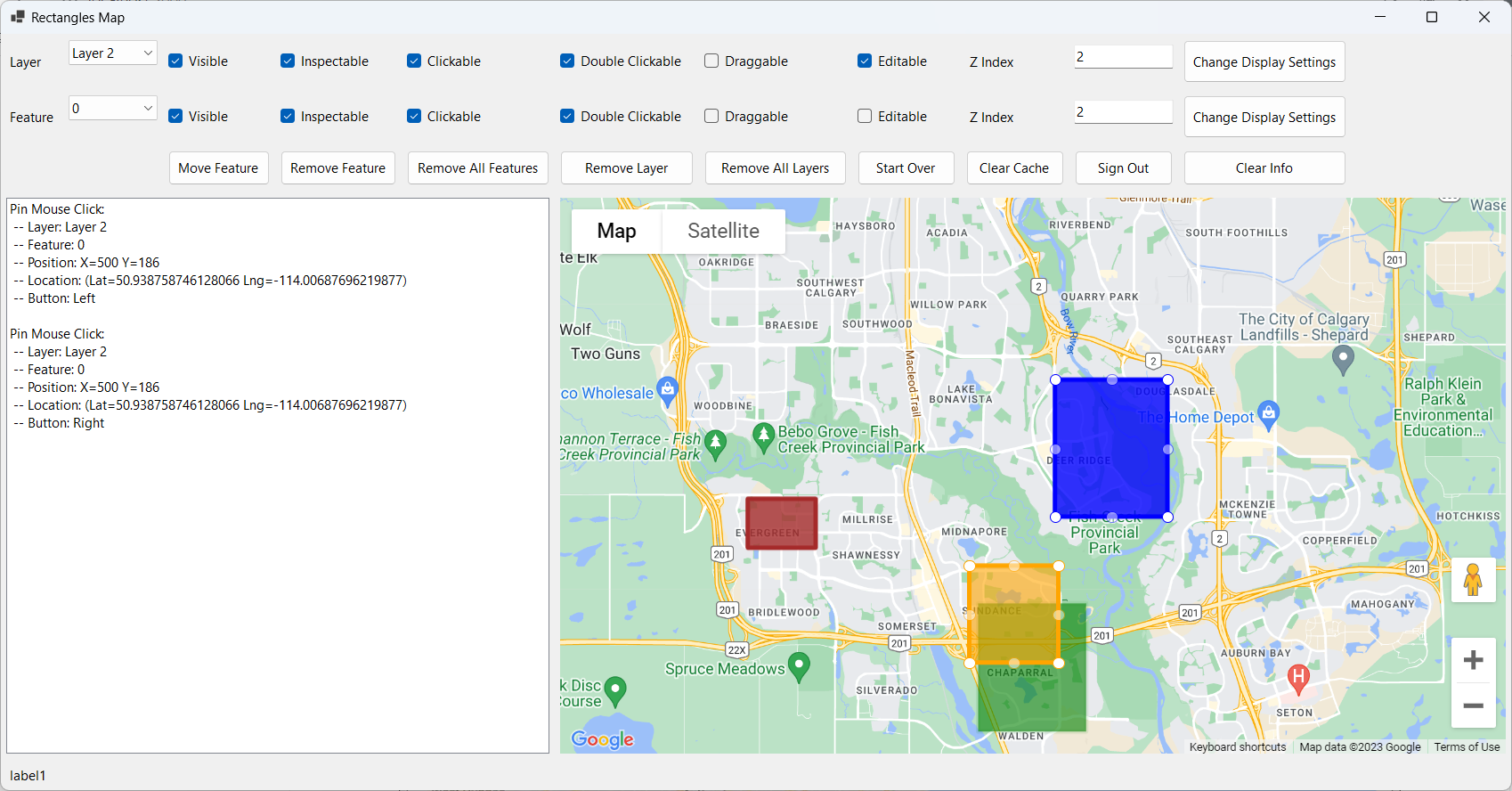Expand the Feature index dropdown
This screenshot has width=1512, height=791.
click(113, 109)
